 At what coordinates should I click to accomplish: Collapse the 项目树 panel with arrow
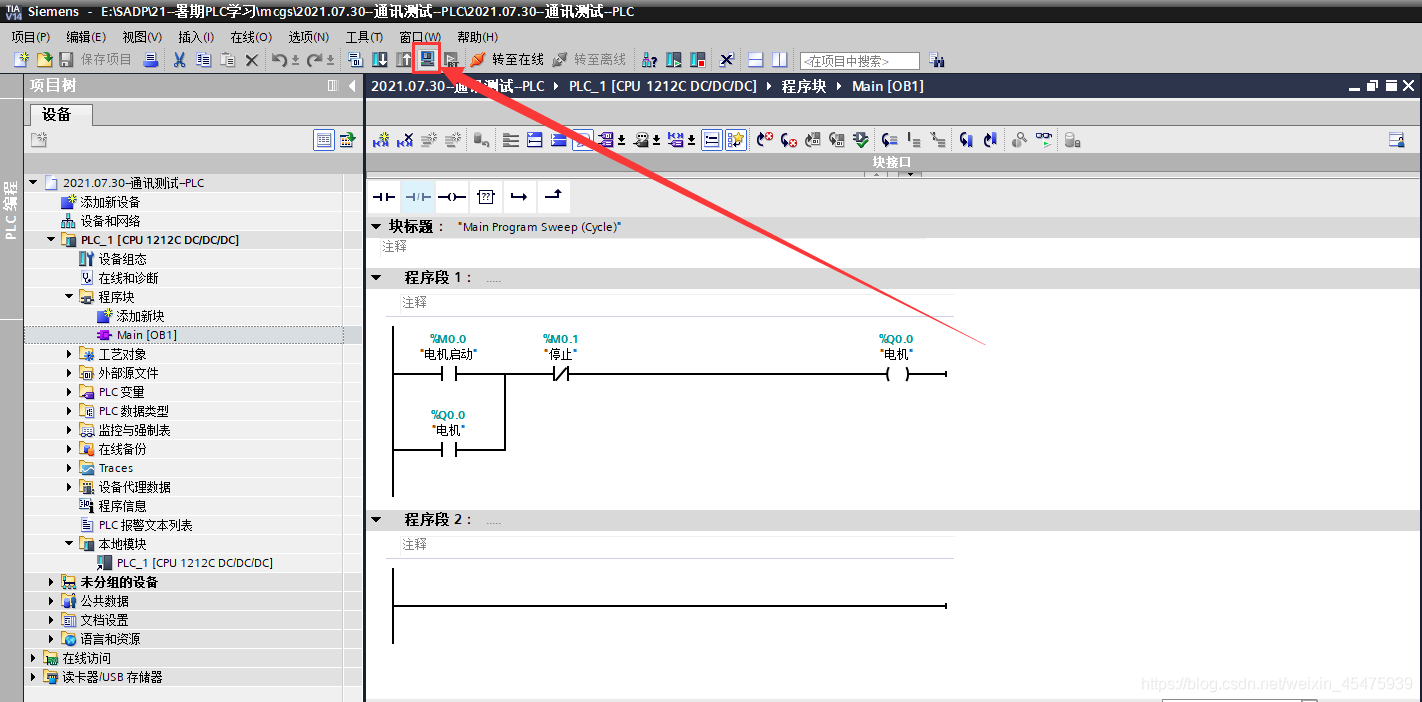click(x=352, y=86)
